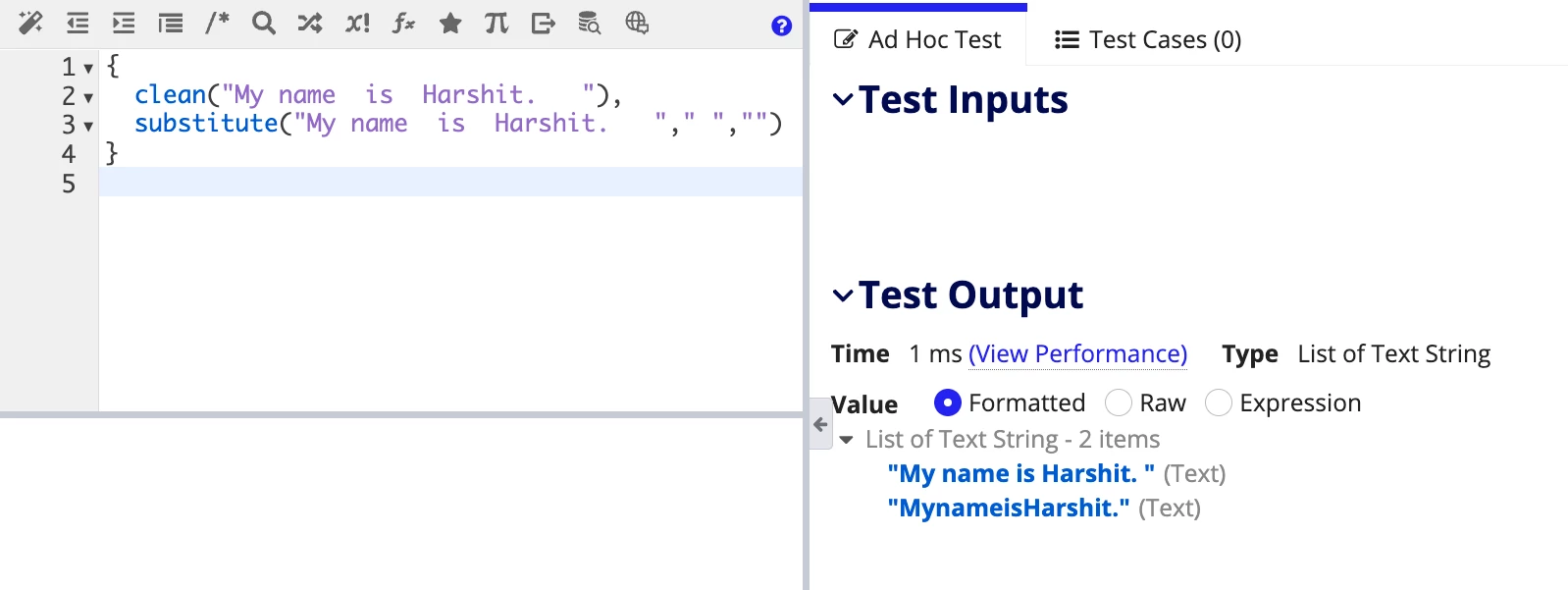Switch to Ad Hoc Test tab
The image size is (1568, 590).
tap(917, 39)
